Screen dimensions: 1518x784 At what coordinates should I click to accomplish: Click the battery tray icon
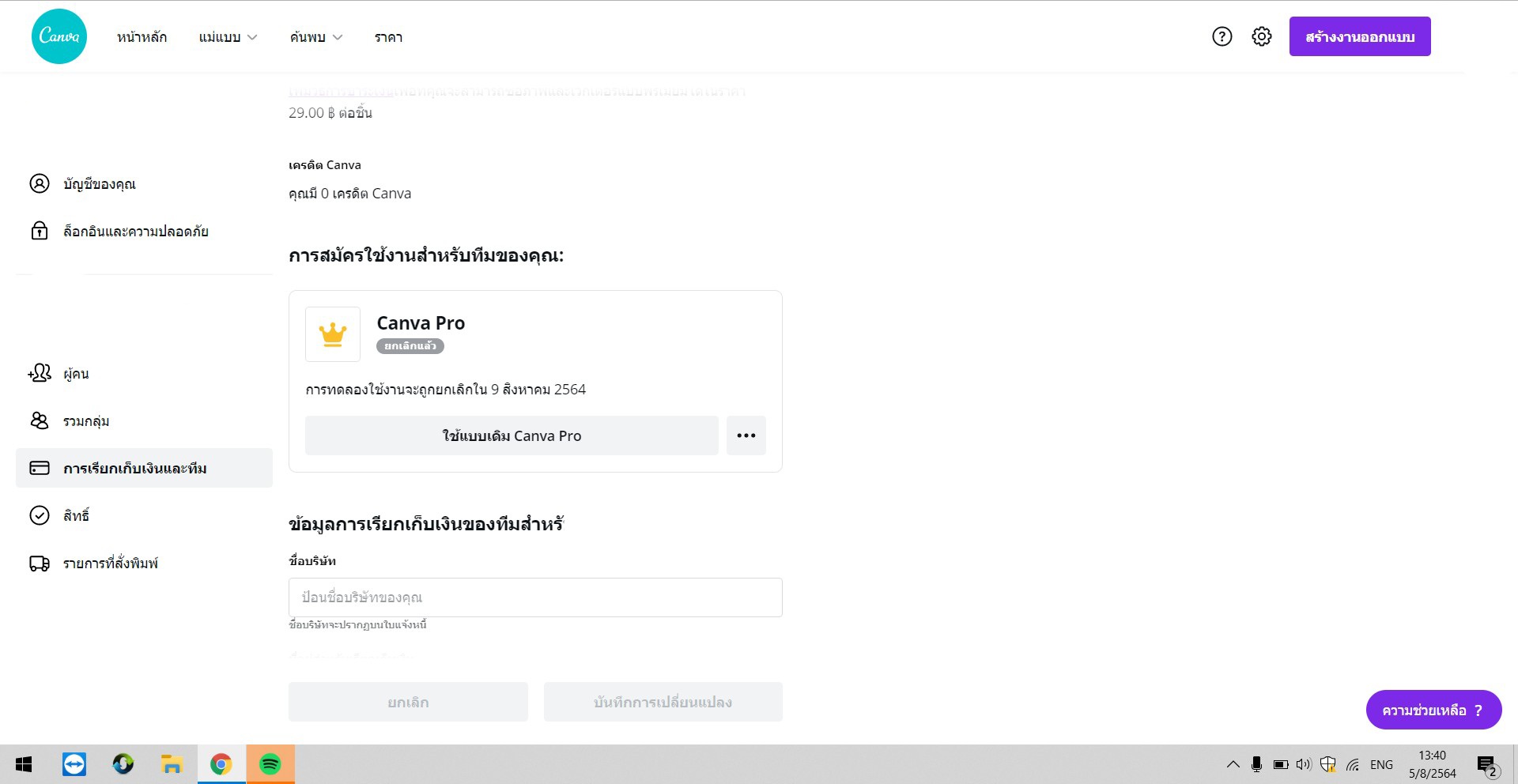click(x=1281, y=764)
